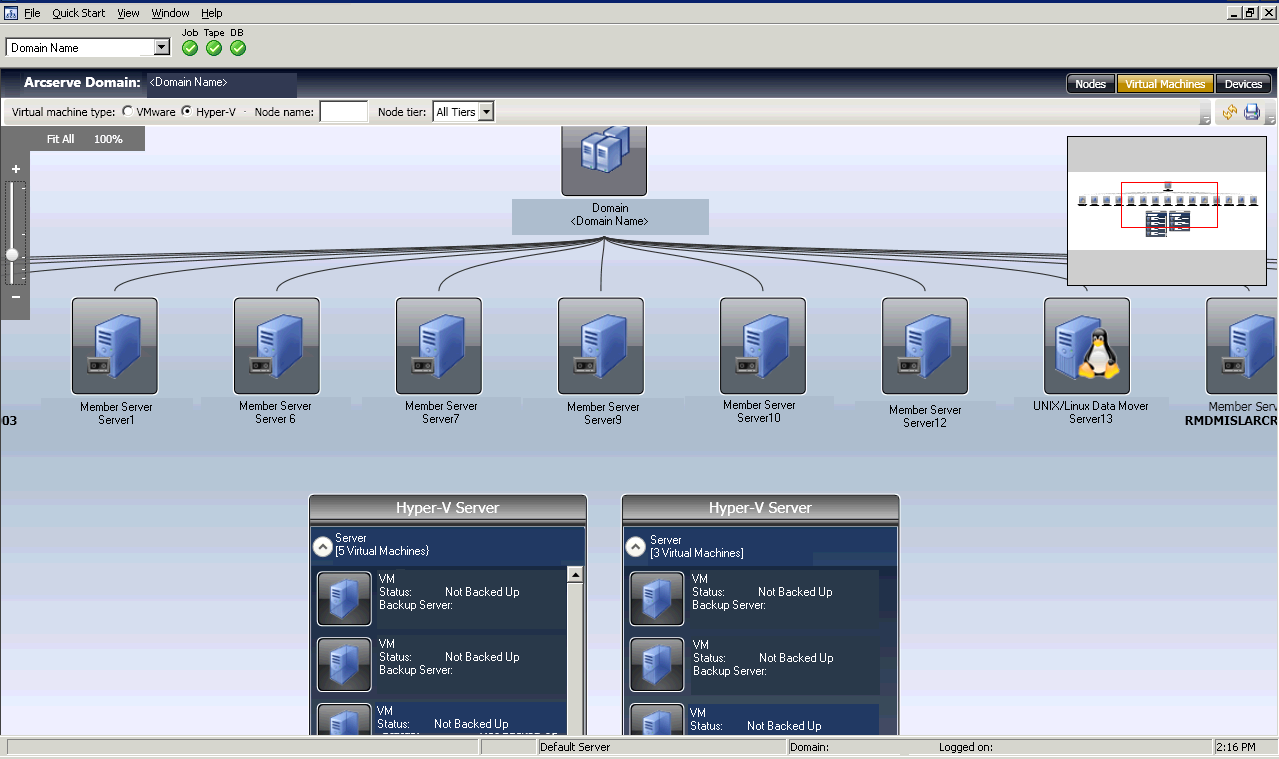Open the Quick Start menu
The height and width of the screenshot is (759, 1279).
pyautogui.click(x=79, y=13)
